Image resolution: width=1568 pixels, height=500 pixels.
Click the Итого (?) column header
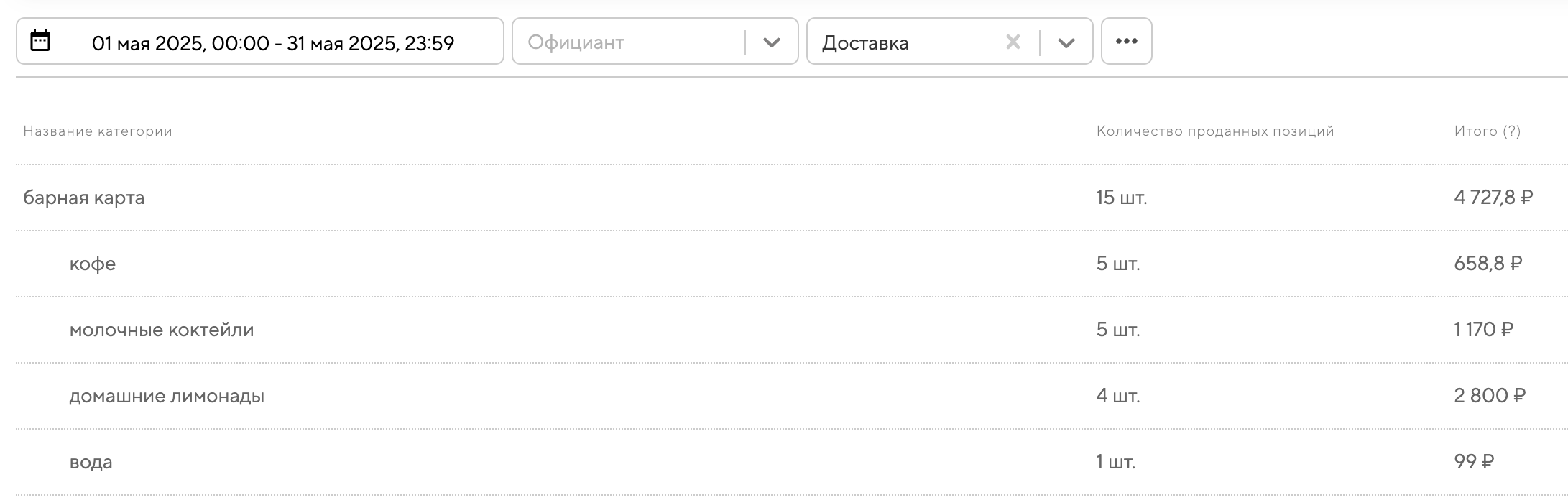pos(1487,131)
